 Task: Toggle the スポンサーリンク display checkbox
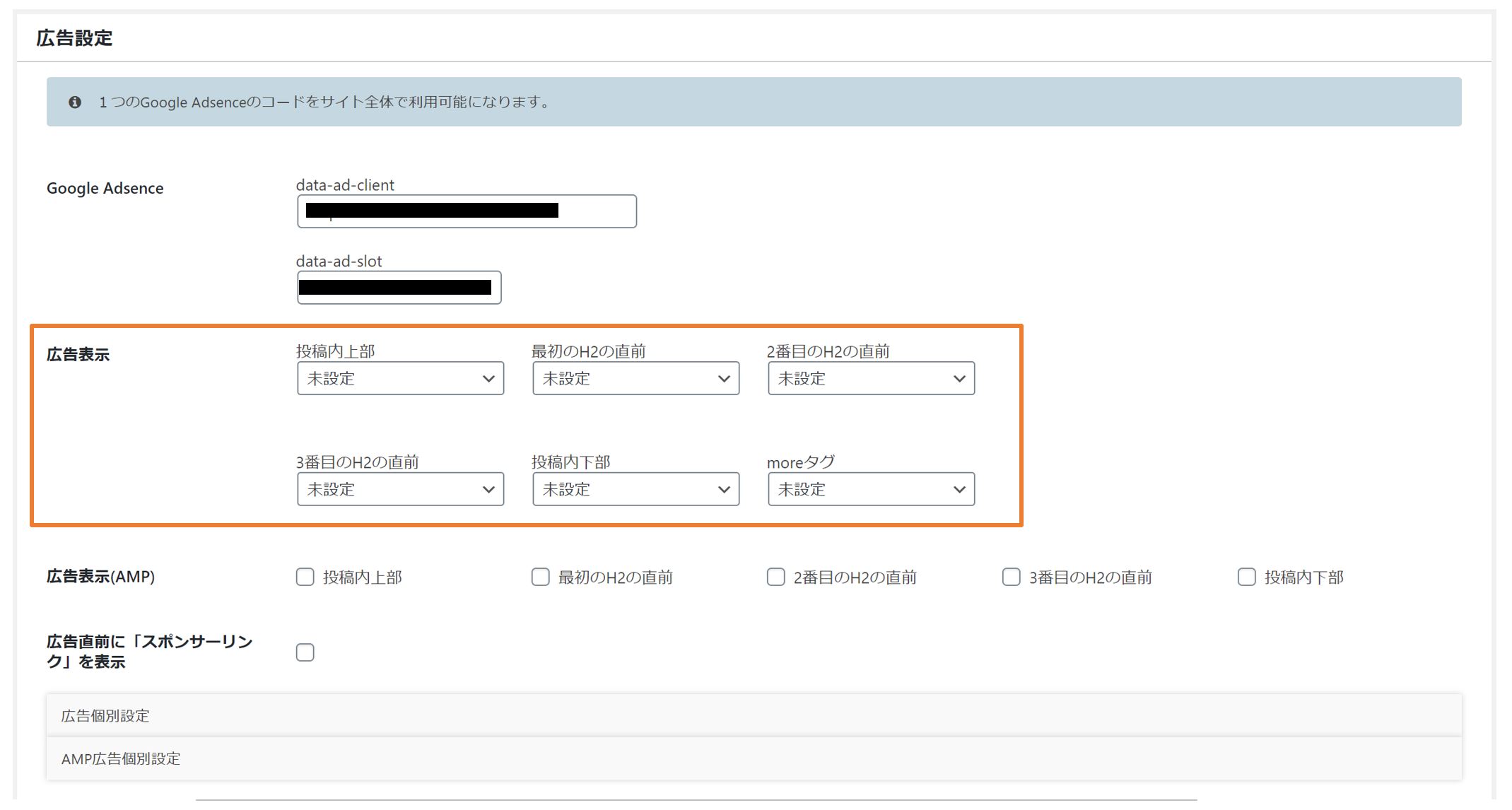tap(305, 652)
